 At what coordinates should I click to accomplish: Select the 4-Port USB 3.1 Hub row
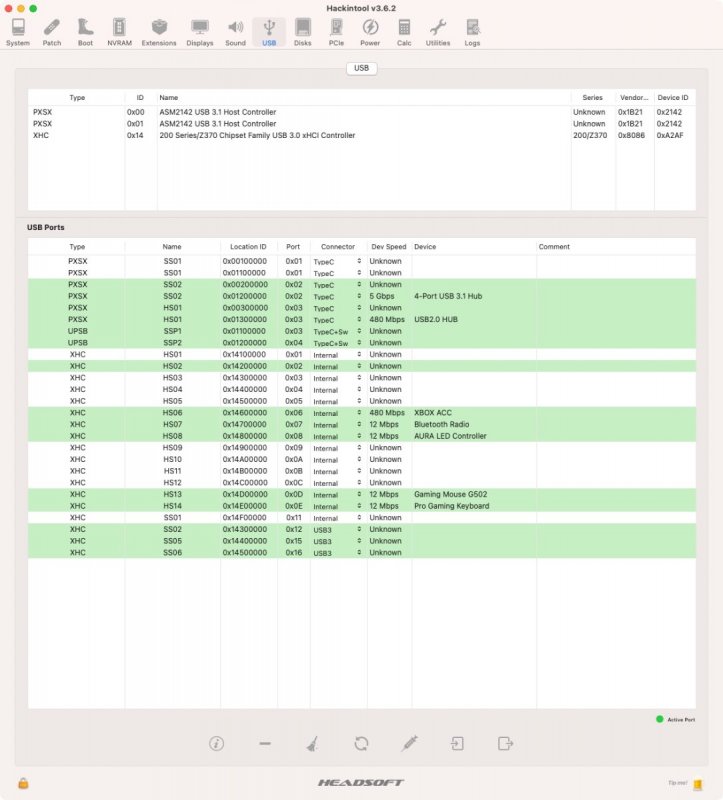click(x=362, y=296)
